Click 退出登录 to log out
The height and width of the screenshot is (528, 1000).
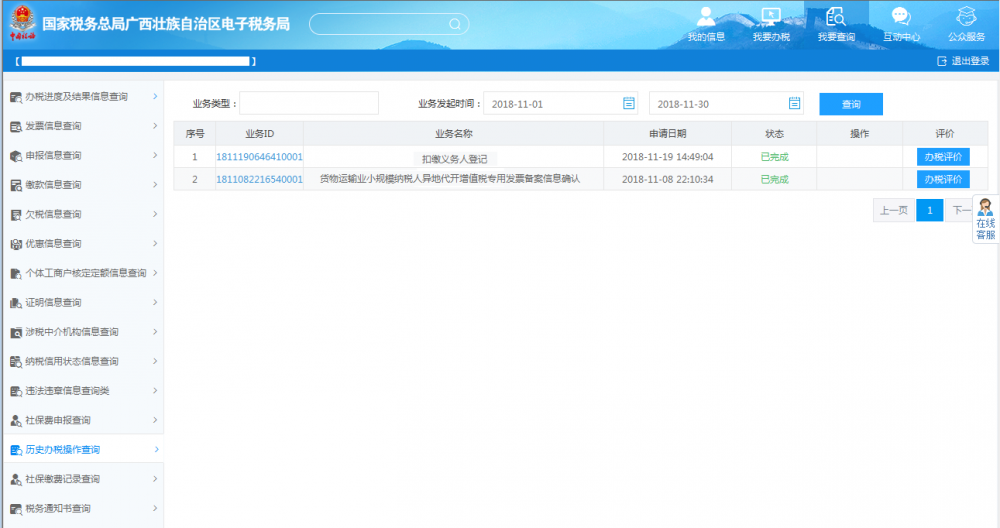click(962, 61)
